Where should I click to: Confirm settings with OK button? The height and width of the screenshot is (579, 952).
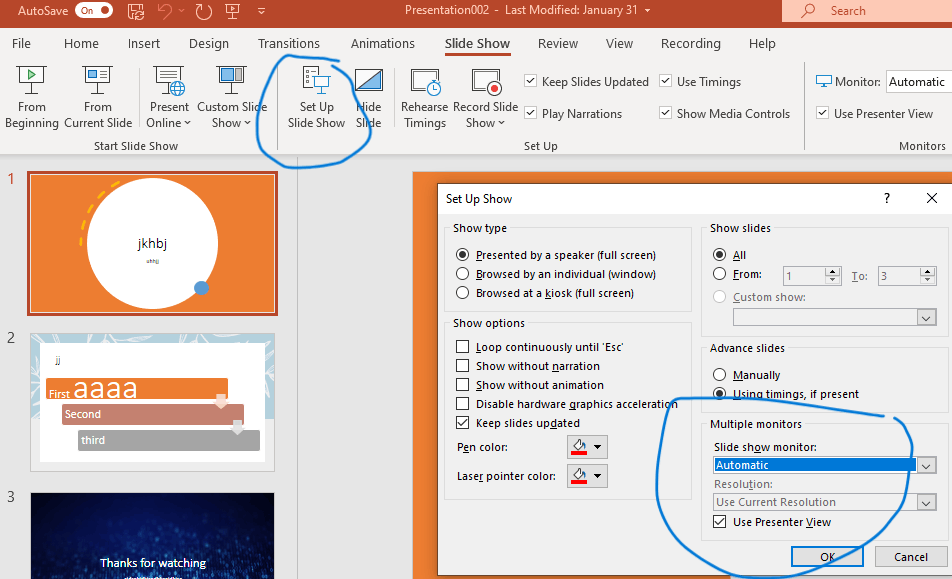(x=827, y=556)
